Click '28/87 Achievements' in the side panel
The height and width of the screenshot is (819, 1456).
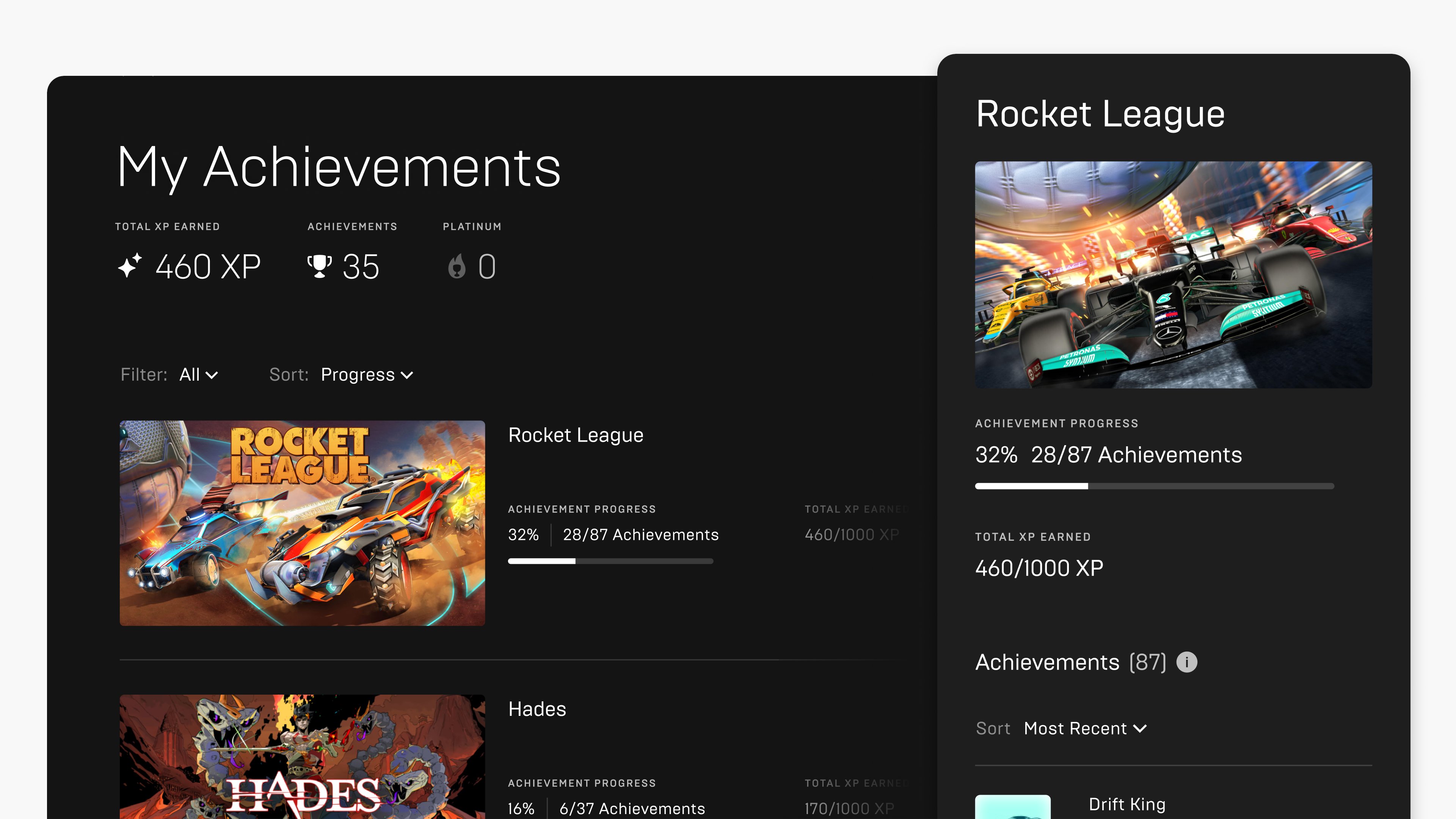point(1136,455)
